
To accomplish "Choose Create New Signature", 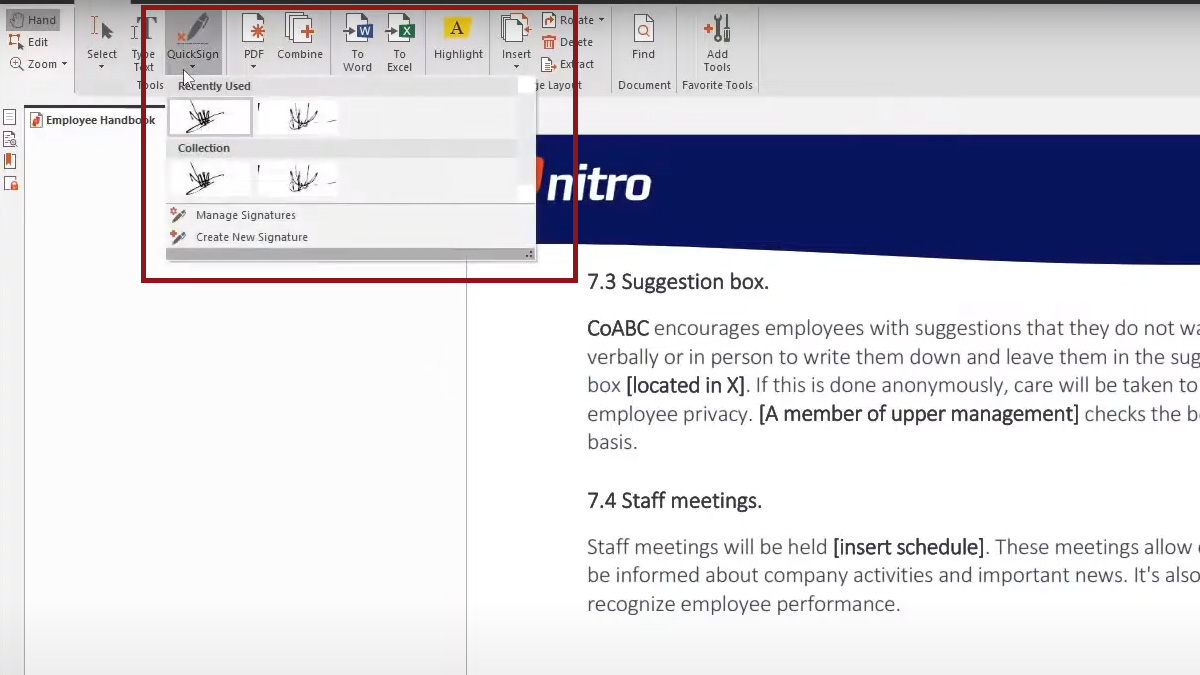I will click(251, 237).
